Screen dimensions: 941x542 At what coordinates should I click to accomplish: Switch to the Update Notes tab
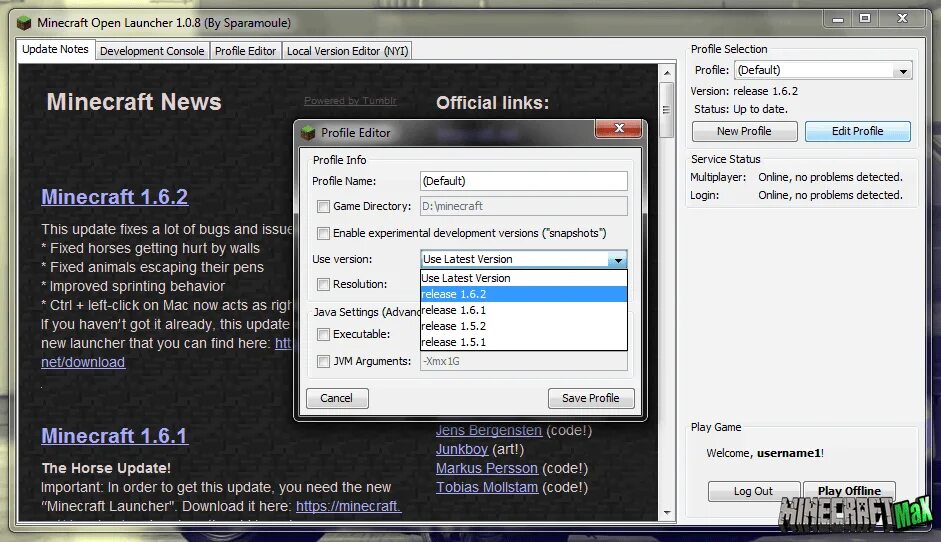point(55,49)
